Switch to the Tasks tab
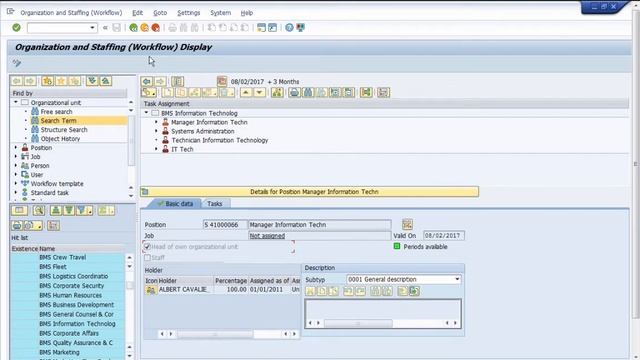The height and width of the screenshot is (360, 640). (x=215, y=203)
